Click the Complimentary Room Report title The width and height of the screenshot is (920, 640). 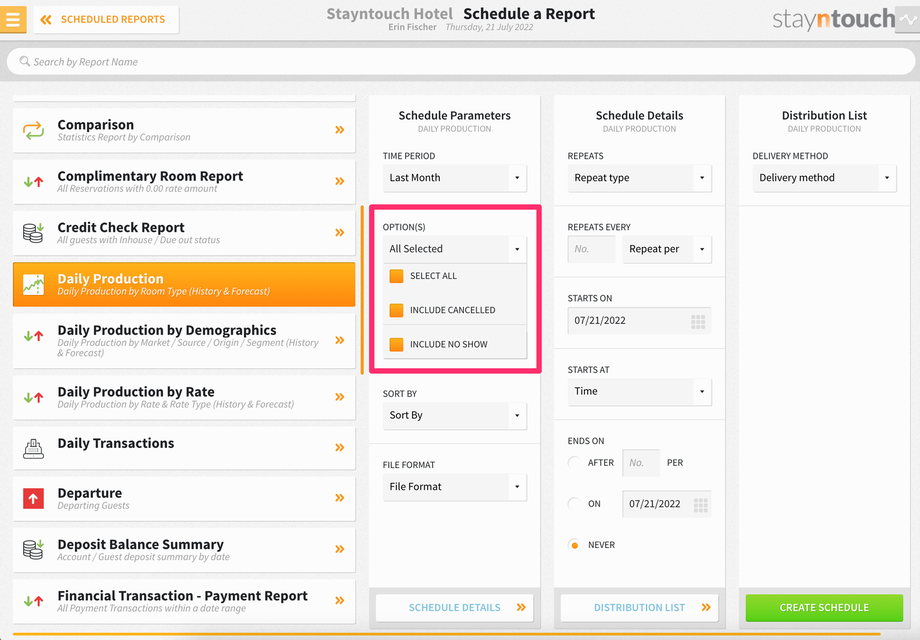pos(150,176)
